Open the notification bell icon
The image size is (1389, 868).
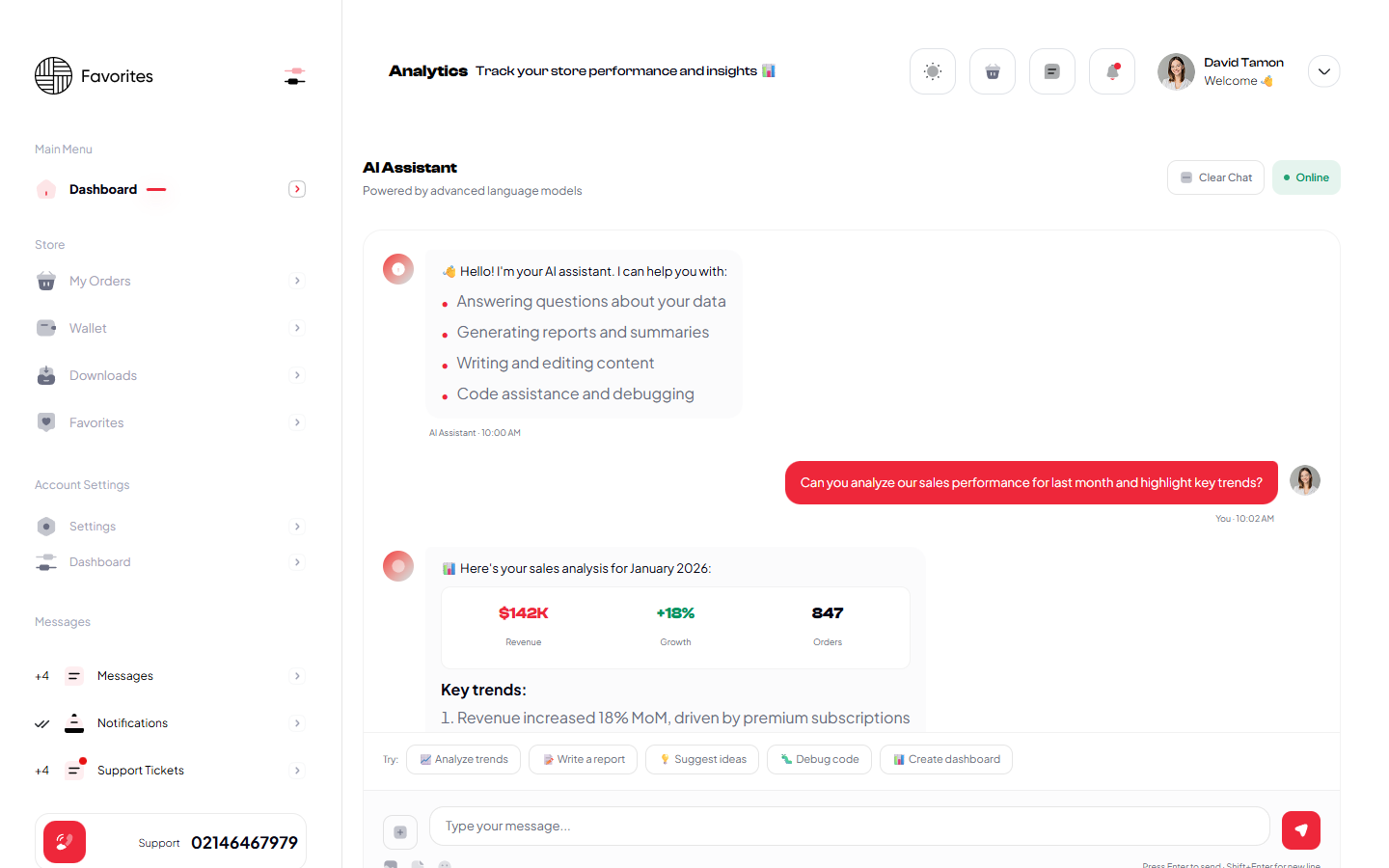coord(1111,71)
